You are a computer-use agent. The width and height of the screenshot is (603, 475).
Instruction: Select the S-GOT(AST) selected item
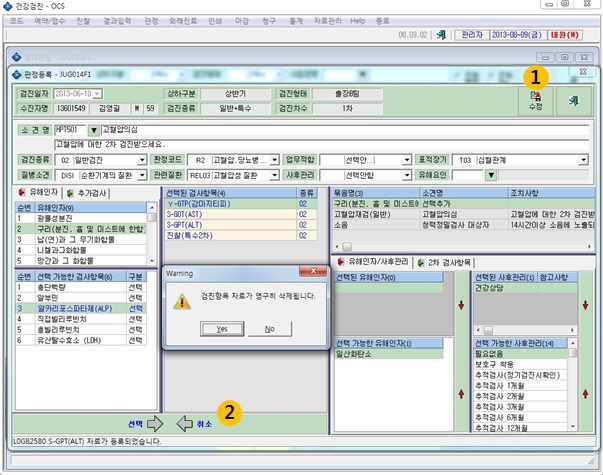coord(241,214)
